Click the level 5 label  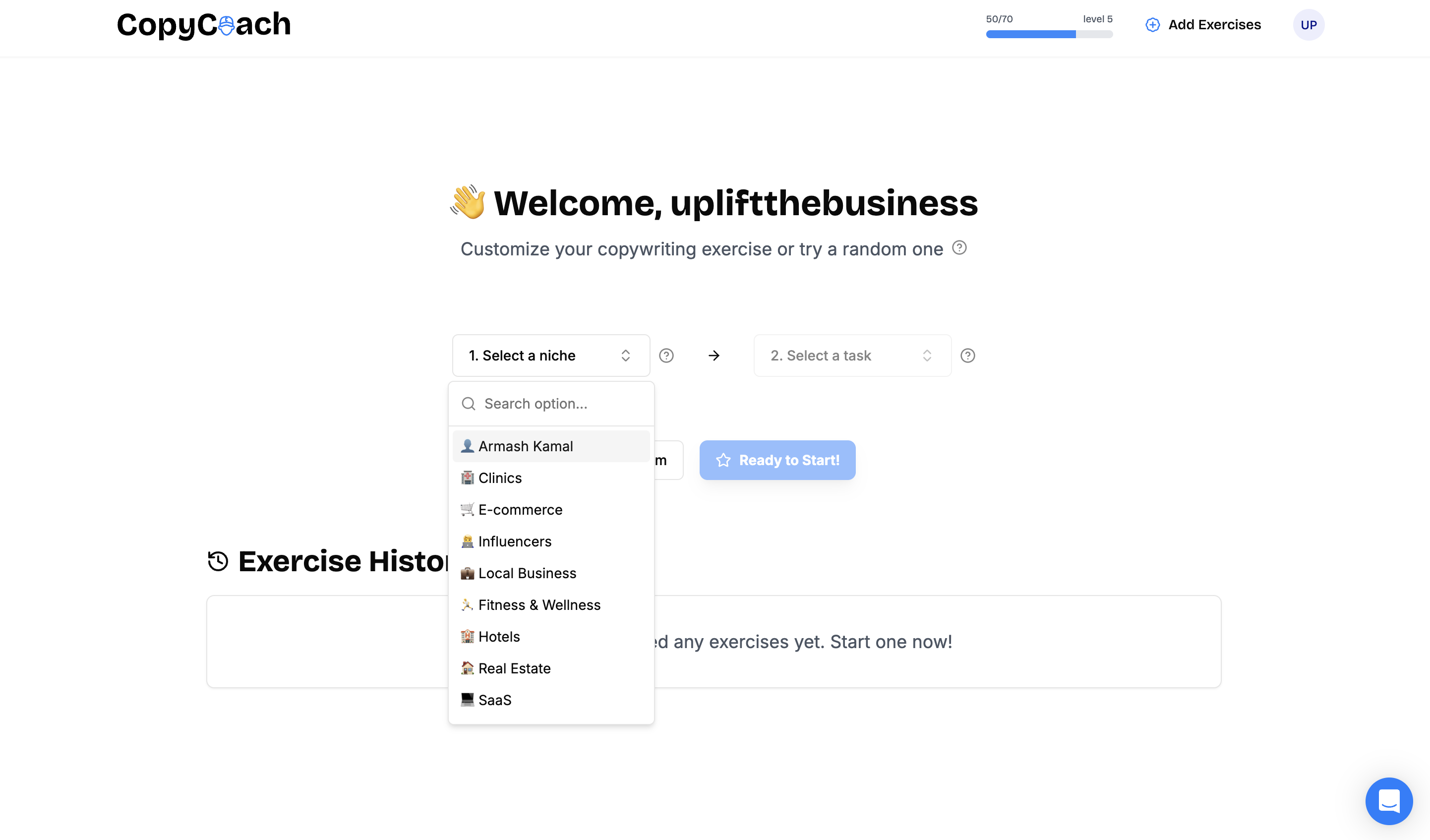[1097, 19]
